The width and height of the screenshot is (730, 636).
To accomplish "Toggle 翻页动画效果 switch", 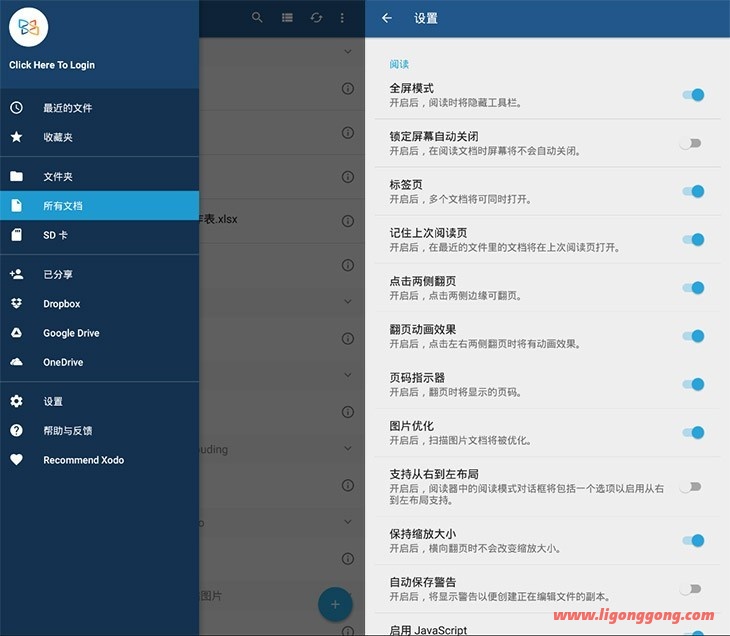I will [x=693, y=336].
